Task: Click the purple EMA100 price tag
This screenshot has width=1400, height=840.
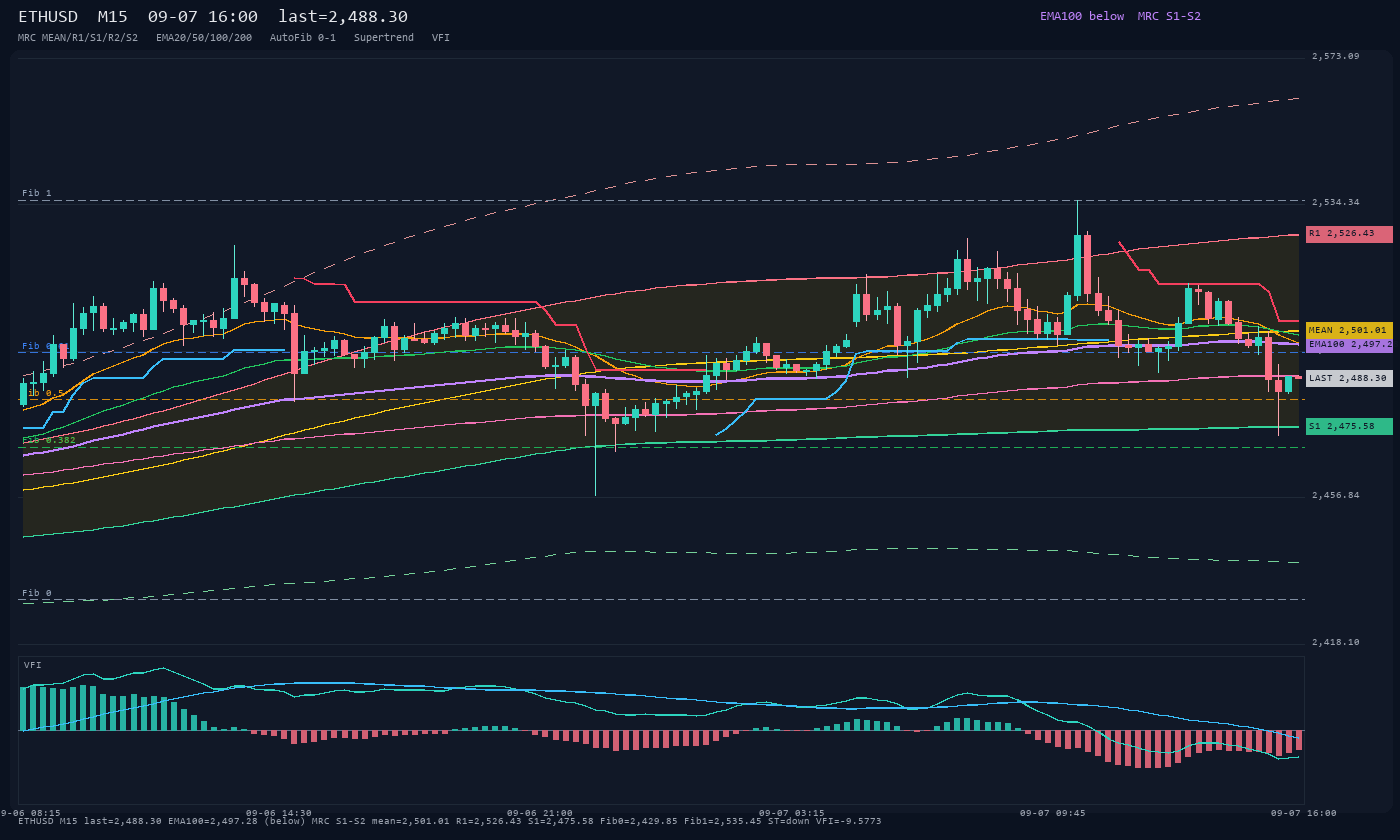Action: tap(1349, 344)
